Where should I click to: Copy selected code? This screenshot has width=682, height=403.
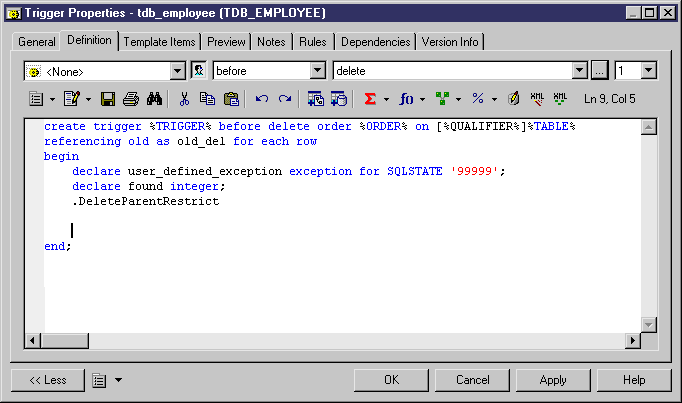[207, 99]
